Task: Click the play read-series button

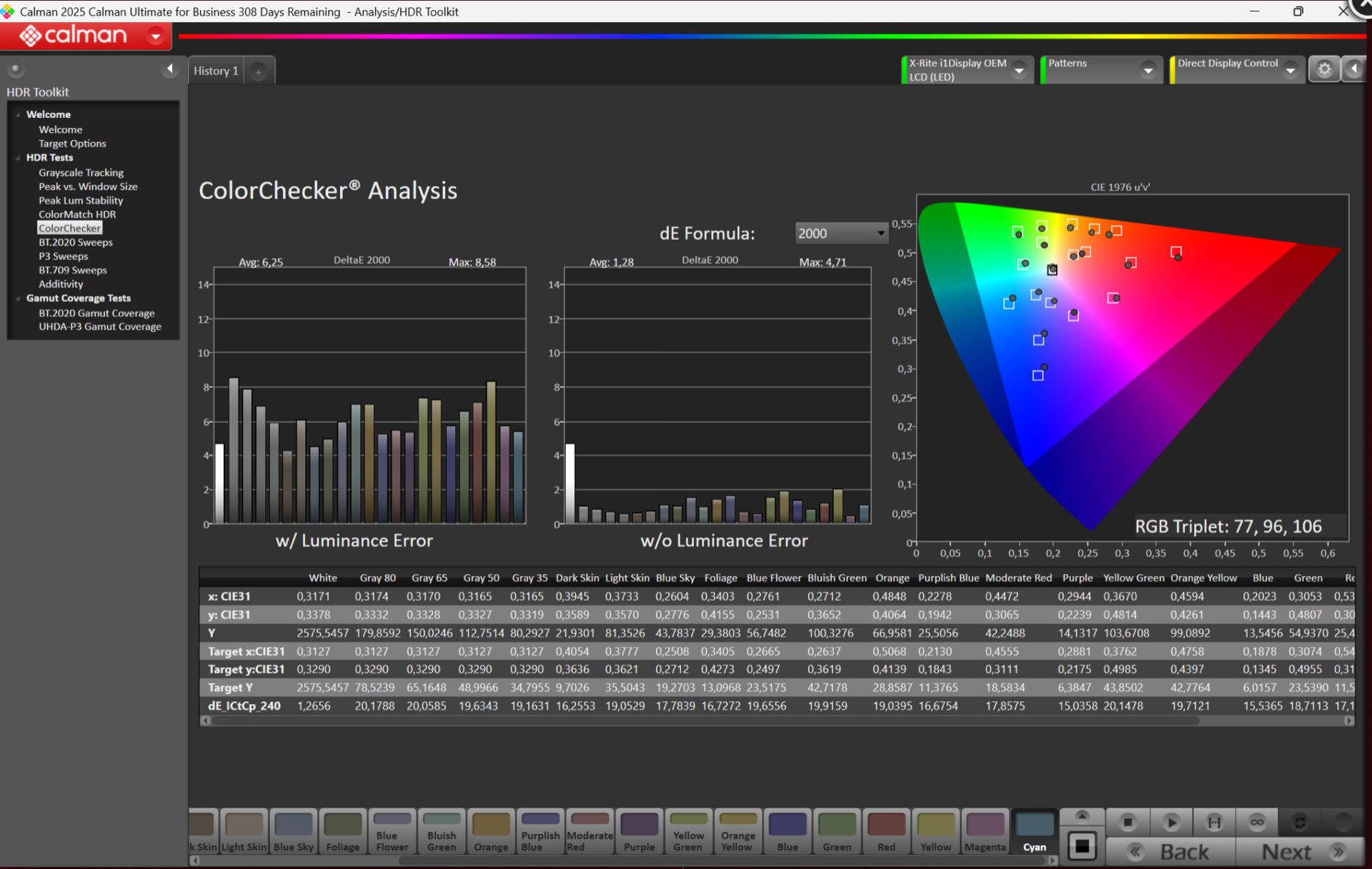Action: coord(1171,822)
